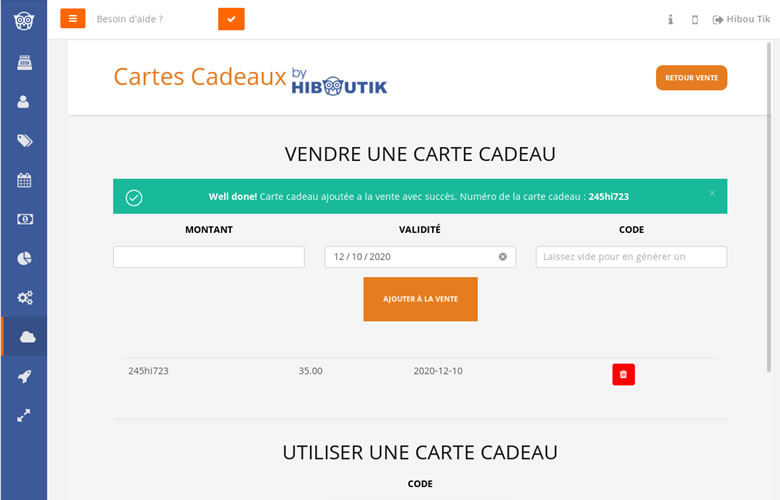Click the info icon in the top bar

pyautogui.click(x=670, y=20)
